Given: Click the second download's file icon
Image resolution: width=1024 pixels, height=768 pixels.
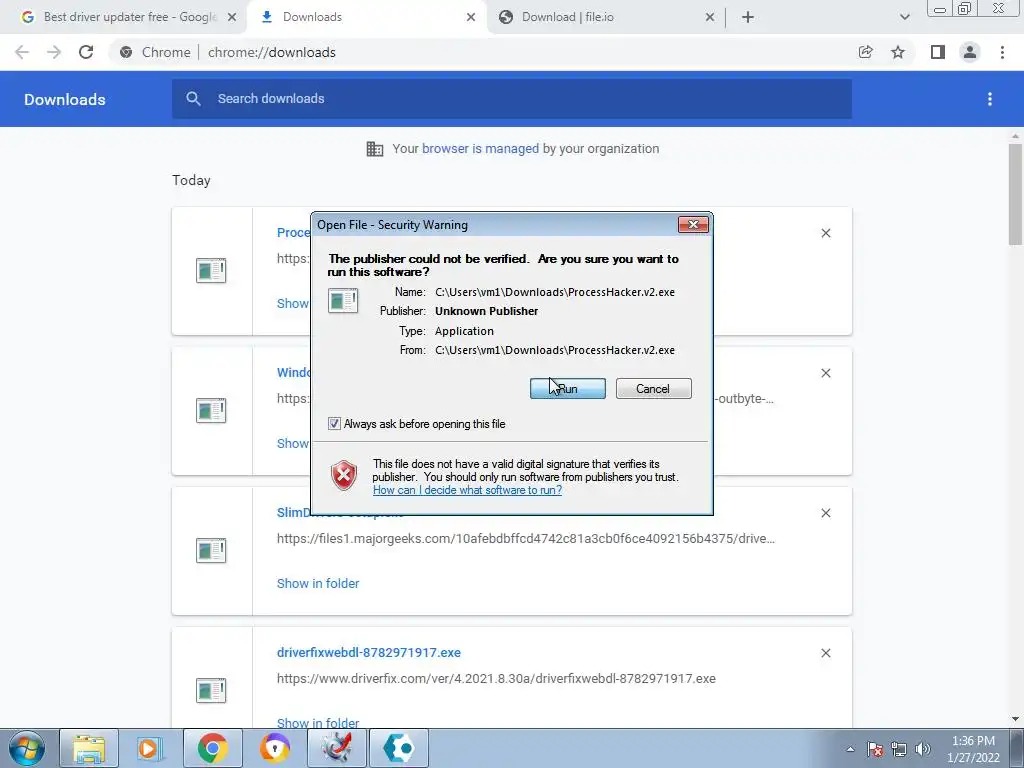Looking at the screenshot, I should pyautogui.click(x=211, y=411).
